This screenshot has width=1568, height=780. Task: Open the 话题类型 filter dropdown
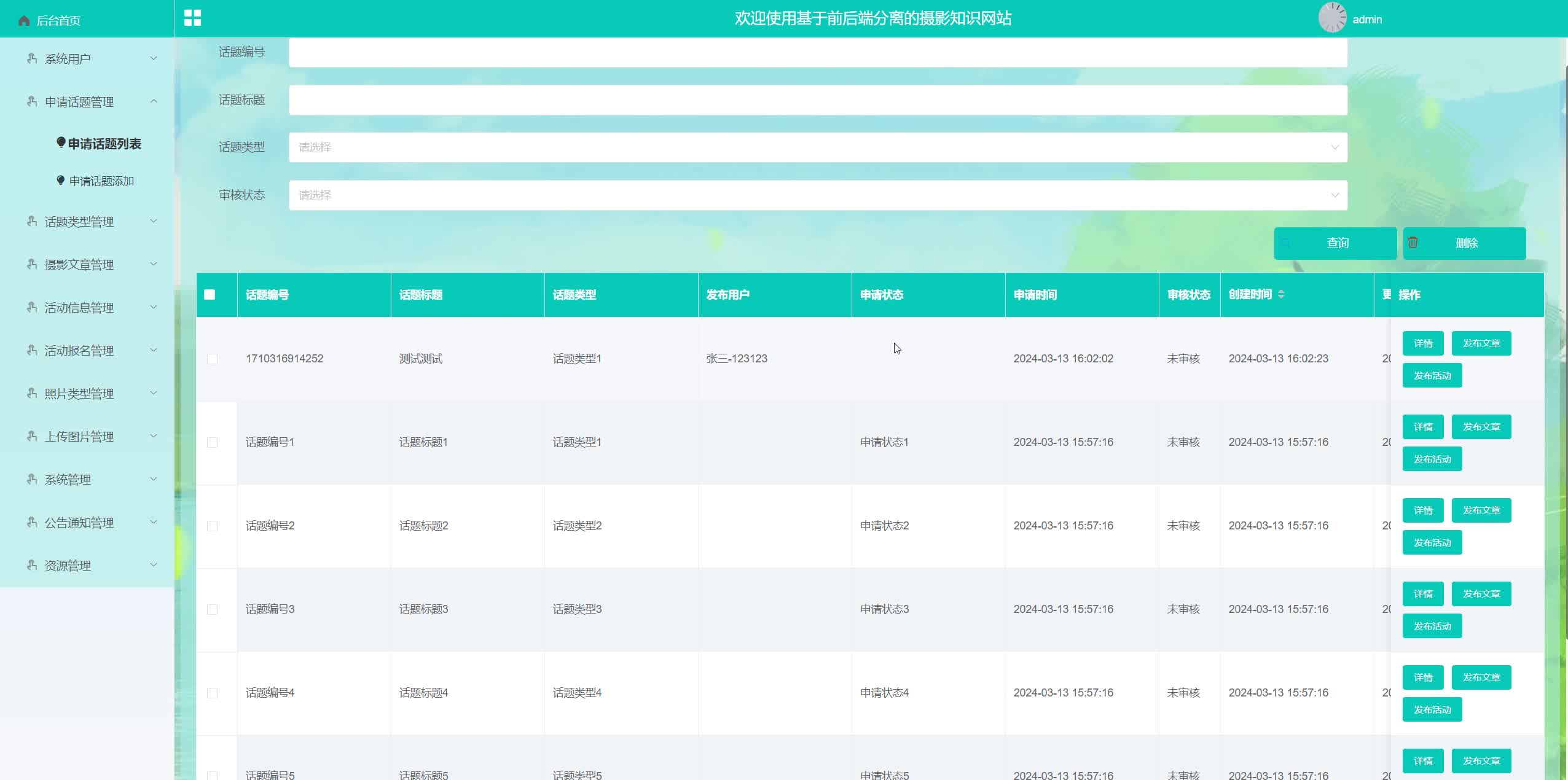[818, 147]
